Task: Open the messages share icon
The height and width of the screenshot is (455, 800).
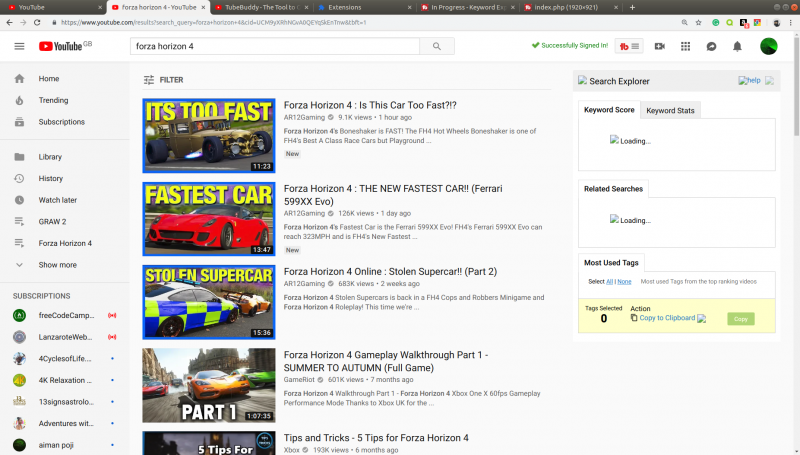Action: pos(711,46)
